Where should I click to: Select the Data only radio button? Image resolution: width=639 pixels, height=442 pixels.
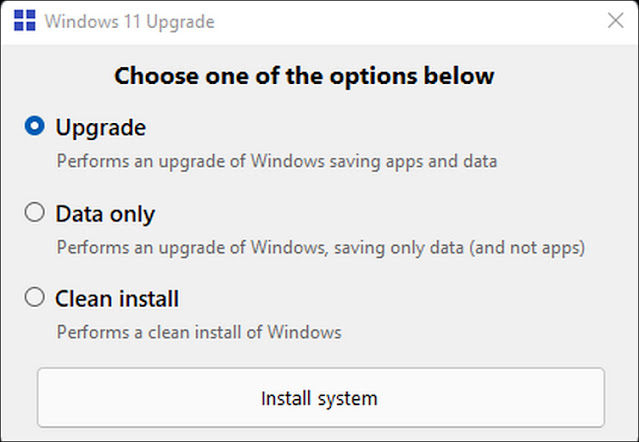click(x=35, y=212)
